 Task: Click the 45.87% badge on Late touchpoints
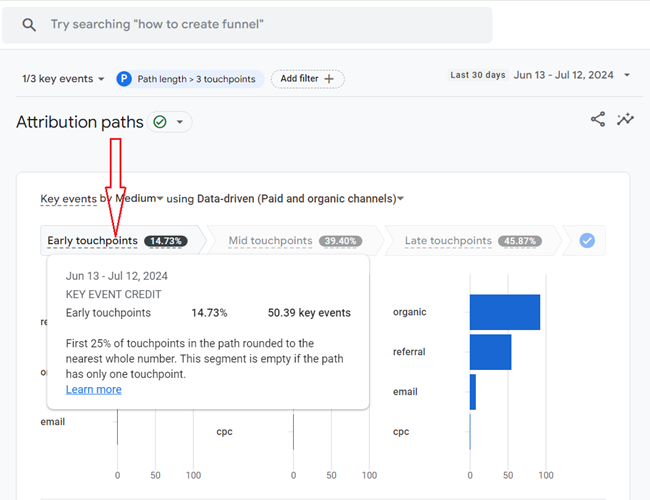click(x=520, y=241)
